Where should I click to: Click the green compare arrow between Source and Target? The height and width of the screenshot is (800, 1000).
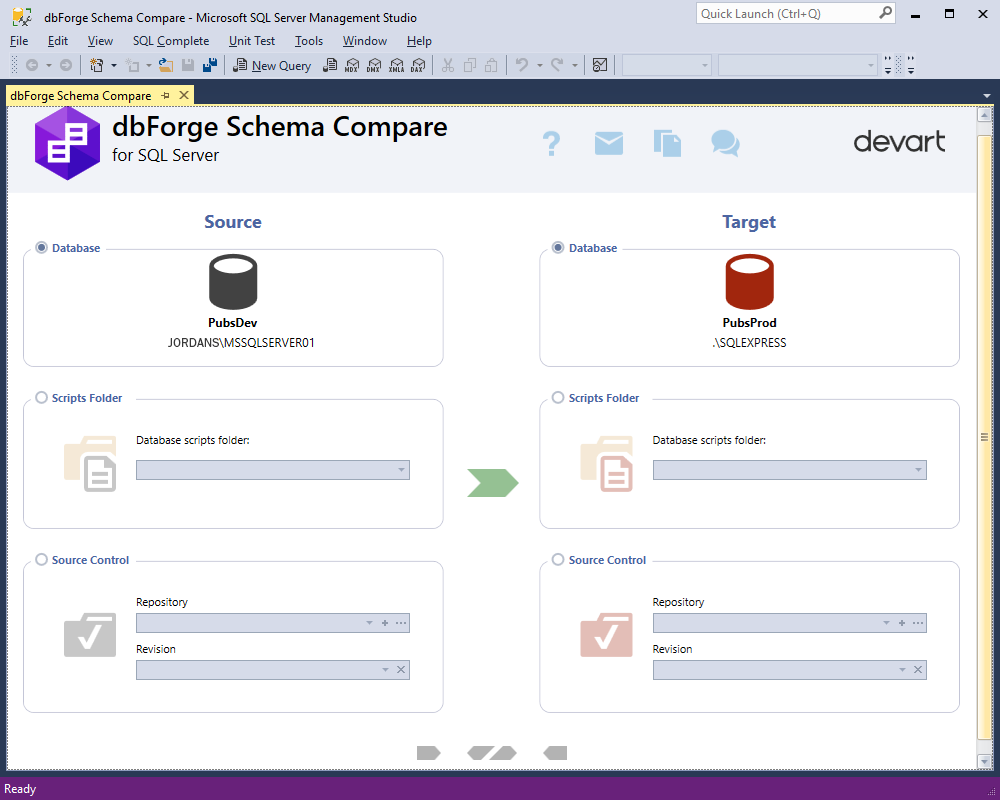[x=492, y=483]
